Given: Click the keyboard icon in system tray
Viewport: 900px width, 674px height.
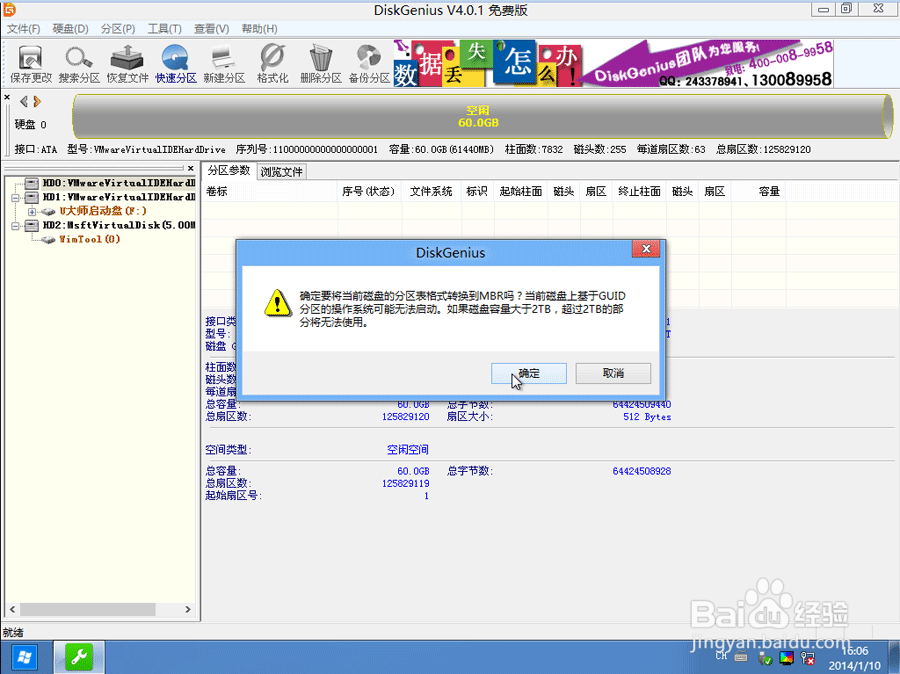Looking at the screenshot, I should pyautogui.click(x=741, y=658).
